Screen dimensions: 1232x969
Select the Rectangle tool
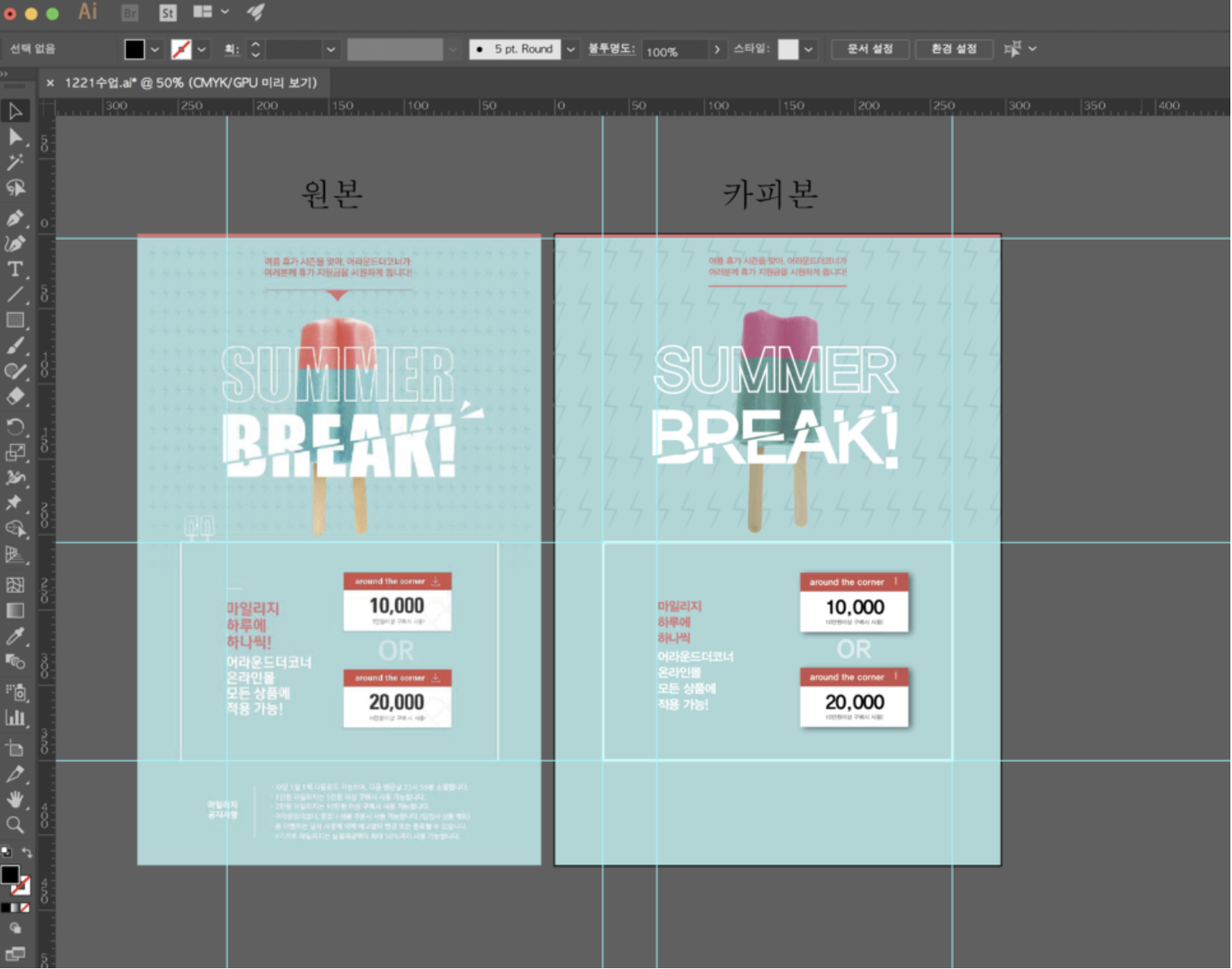tap(15, 320)
